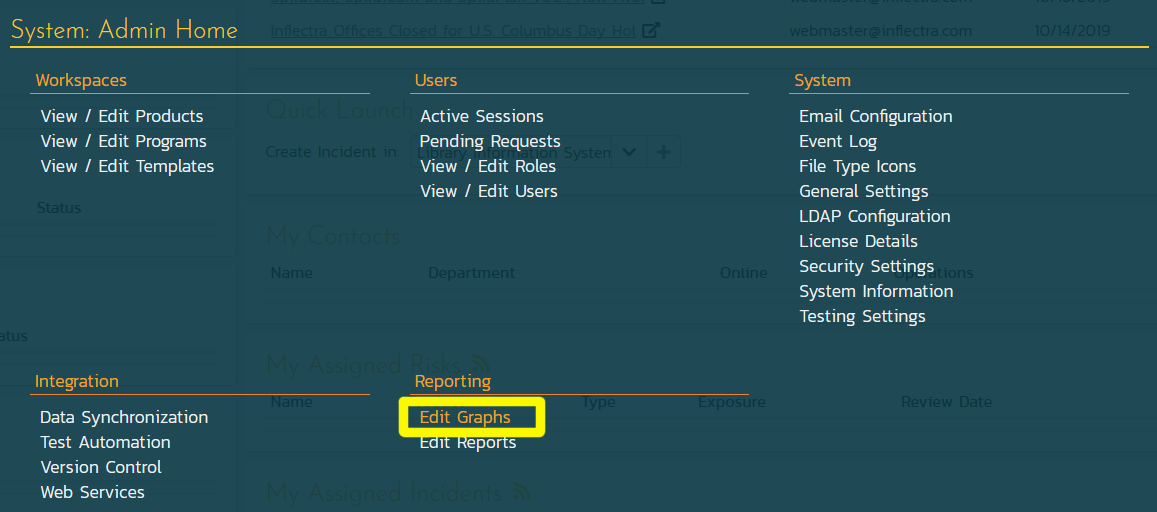Go to View / Edit Products
Image resolution: width=1157 pixels, height=512 pixels.
click(122, 116)
